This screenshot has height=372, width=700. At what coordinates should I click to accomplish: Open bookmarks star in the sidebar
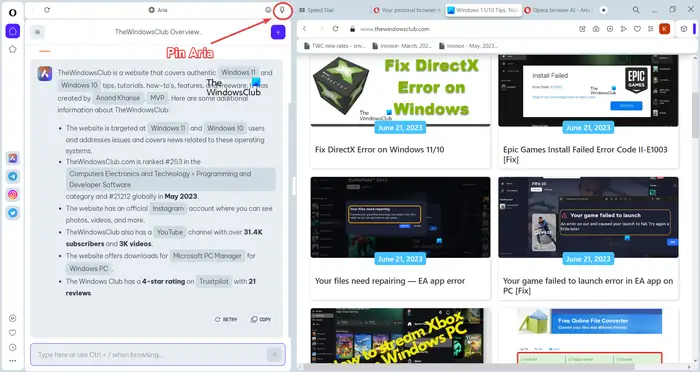[12, 49]
